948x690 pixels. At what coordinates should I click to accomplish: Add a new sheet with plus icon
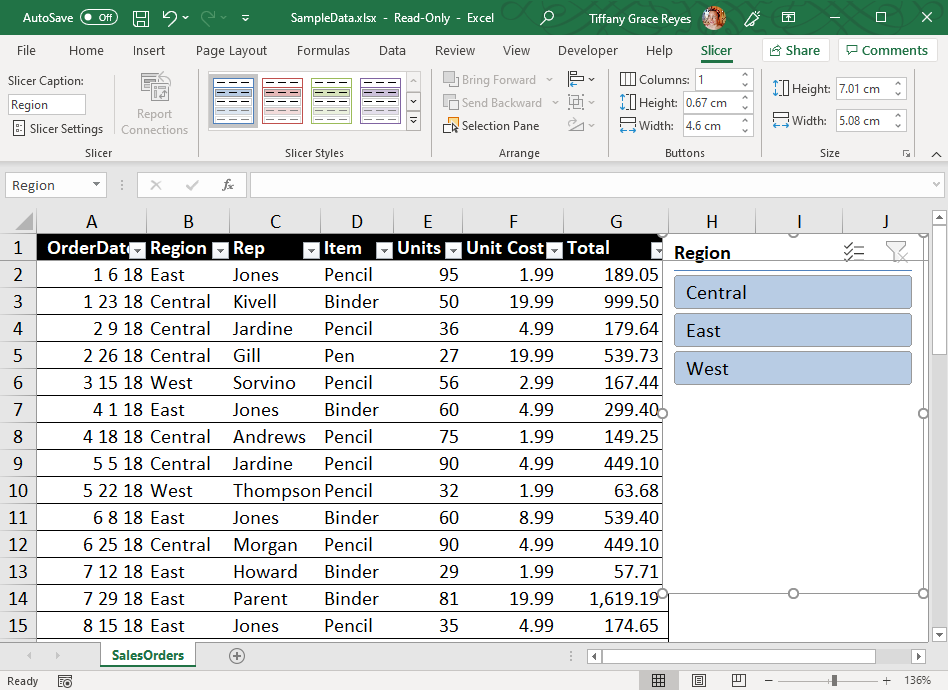[x=237, y=656]
